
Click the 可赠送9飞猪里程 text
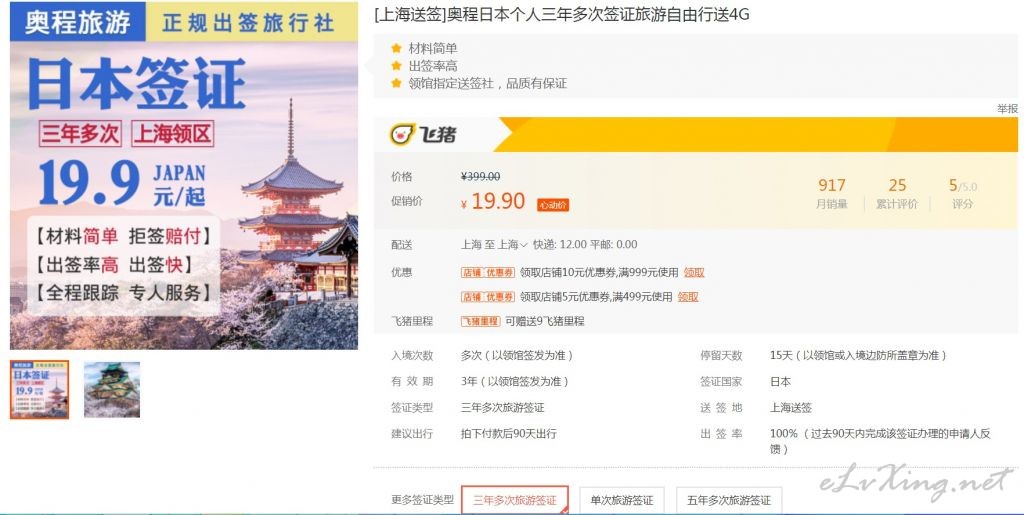pyautogui.click(x=545, y=321)
